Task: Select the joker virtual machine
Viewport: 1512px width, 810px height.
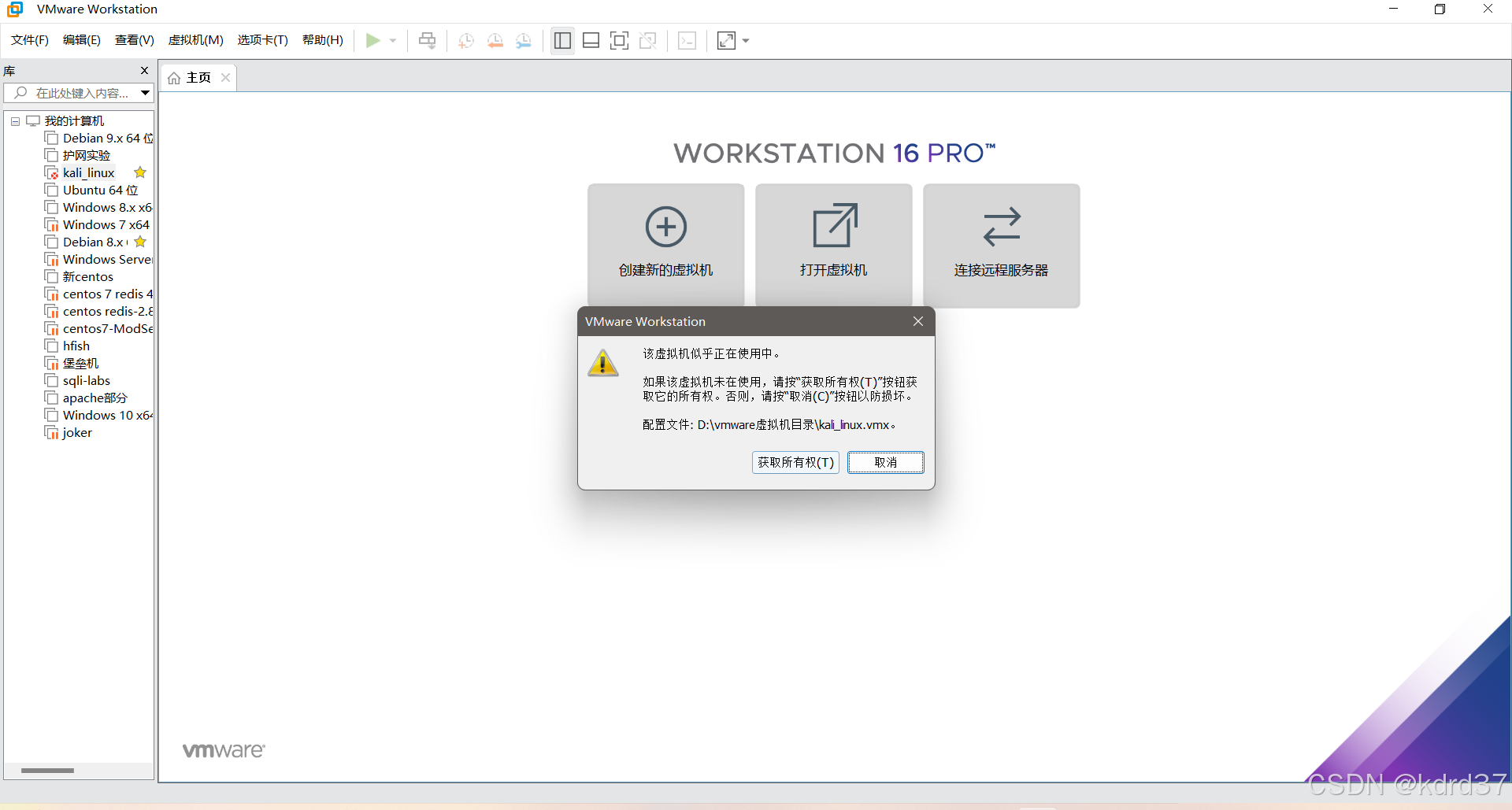Action: (69, 432)
